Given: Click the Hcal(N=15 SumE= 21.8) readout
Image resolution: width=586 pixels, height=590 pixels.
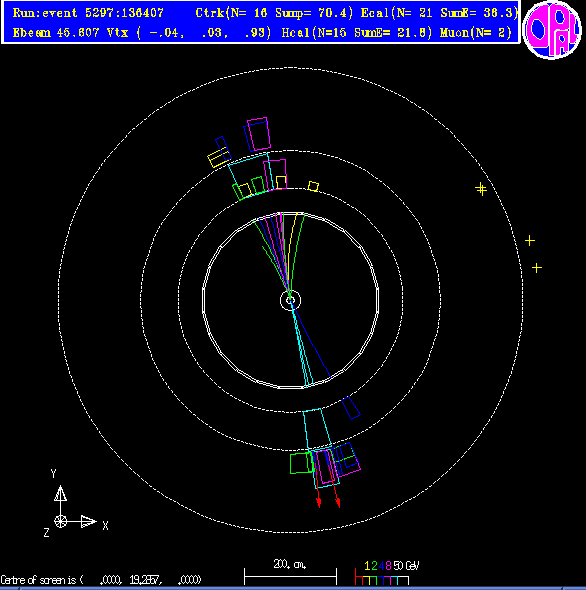Looking at the screenshot, I should 357,33.
